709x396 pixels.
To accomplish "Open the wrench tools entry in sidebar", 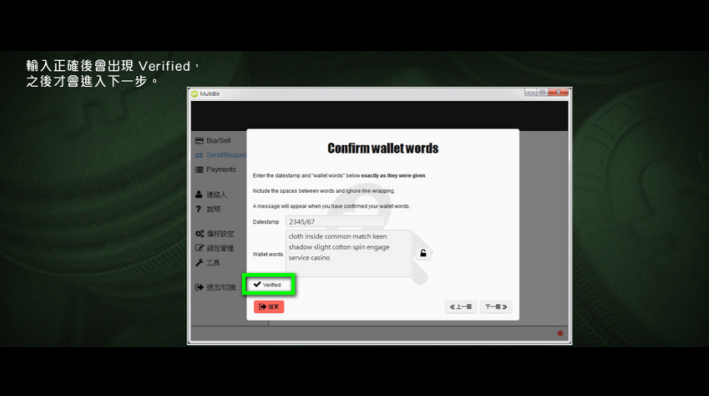I will [208, 263].
